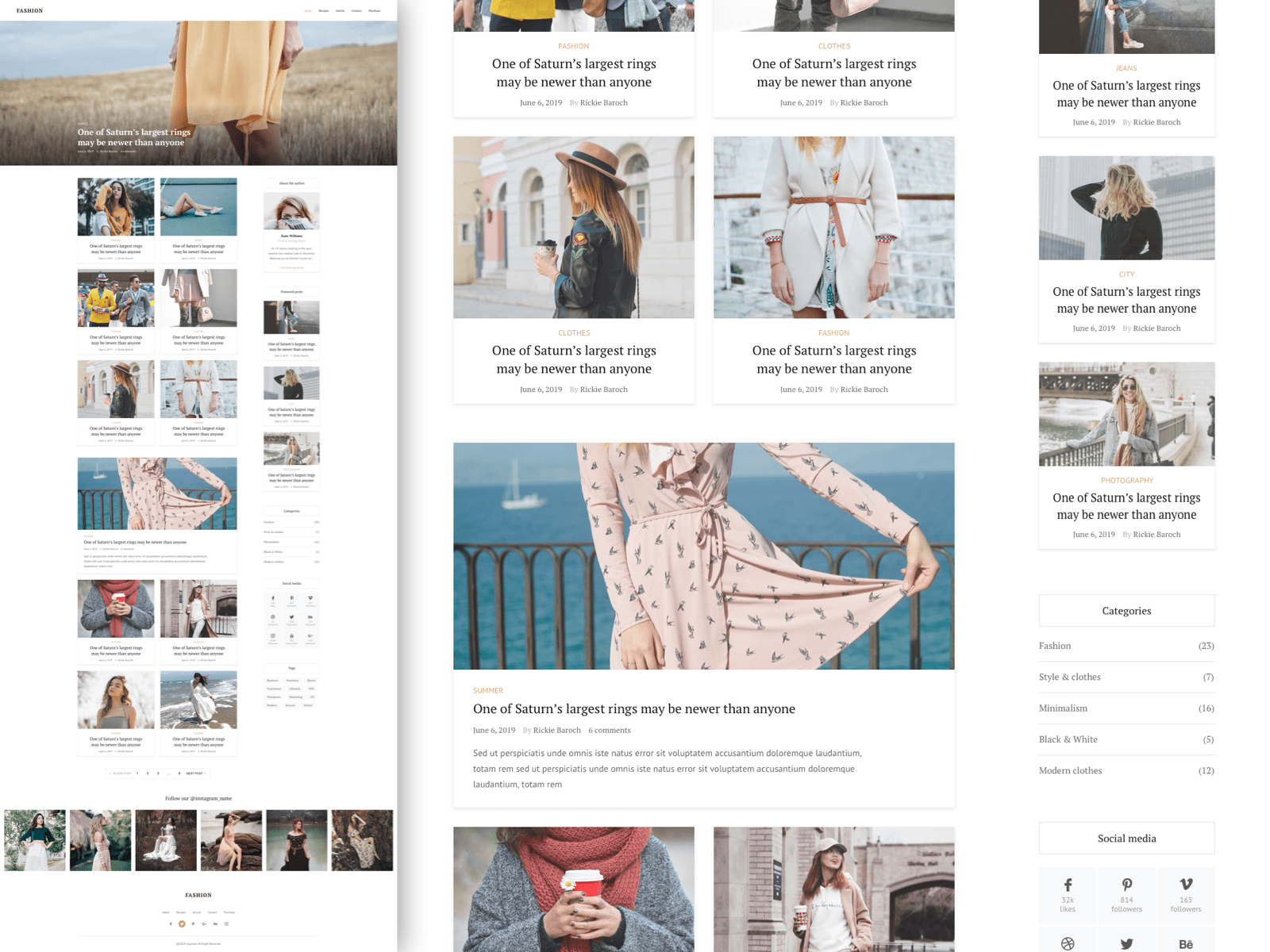This screenshot has width=1270, height=952.
Task: Open large photo of white coat with belt
Action: [834, 228]
